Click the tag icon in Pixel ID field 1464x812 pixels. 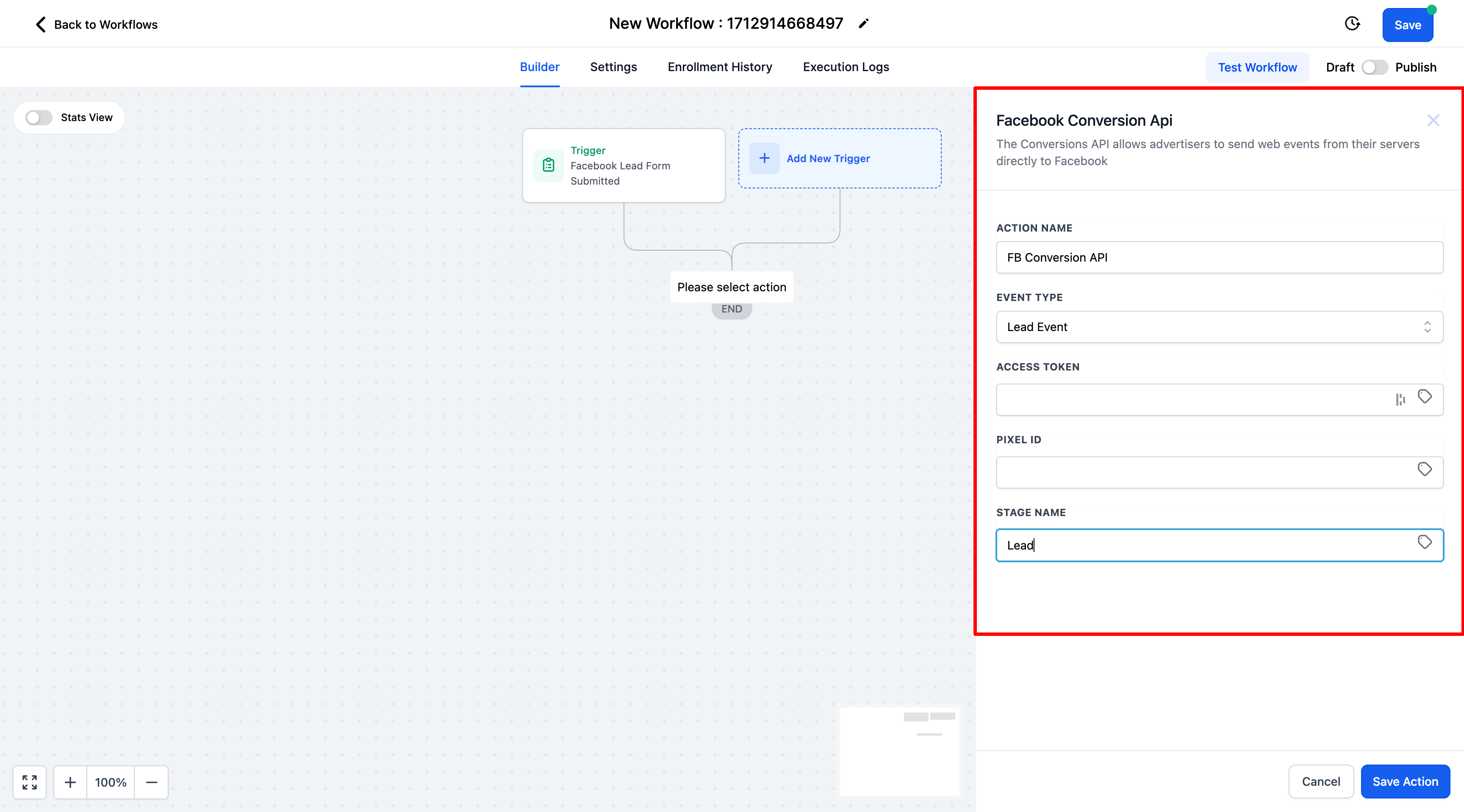(1424, 469)
